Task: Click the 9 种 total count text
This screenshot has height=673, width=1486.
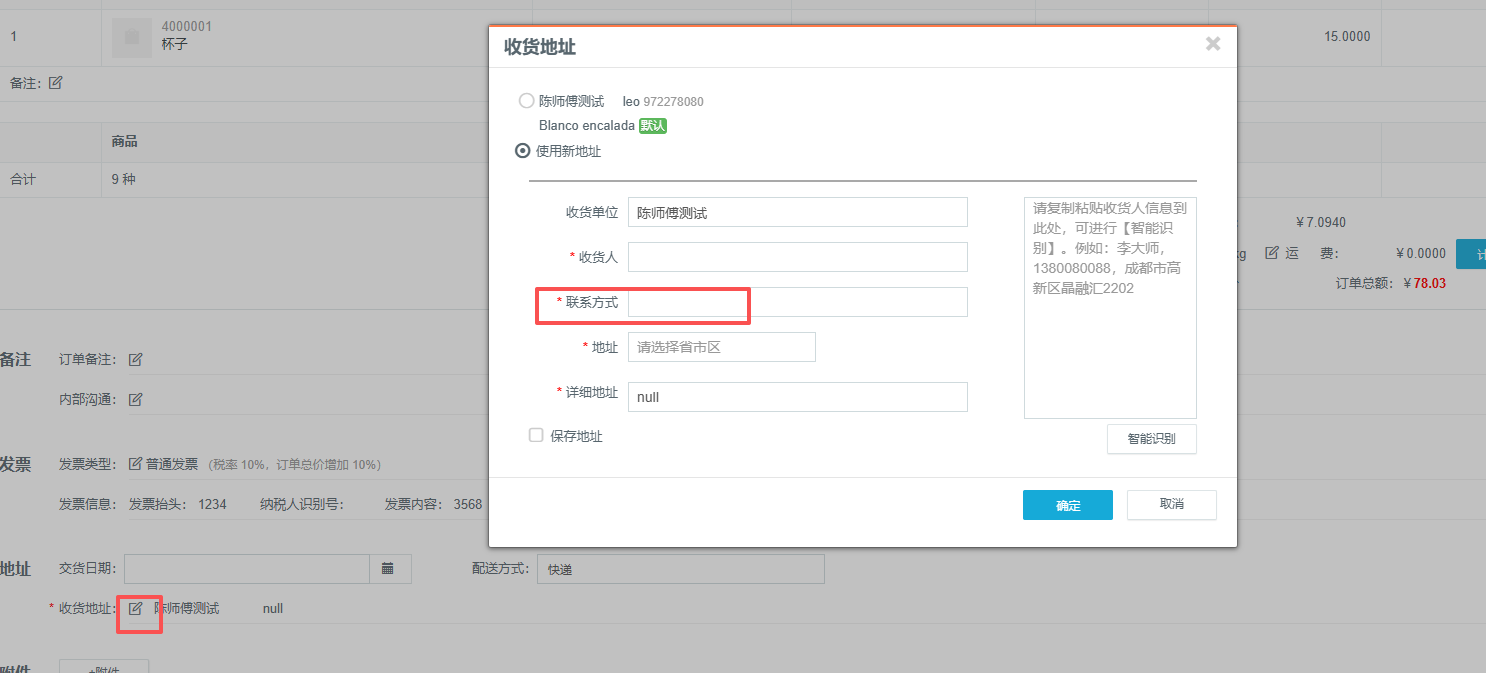Action: pos(123,180)
